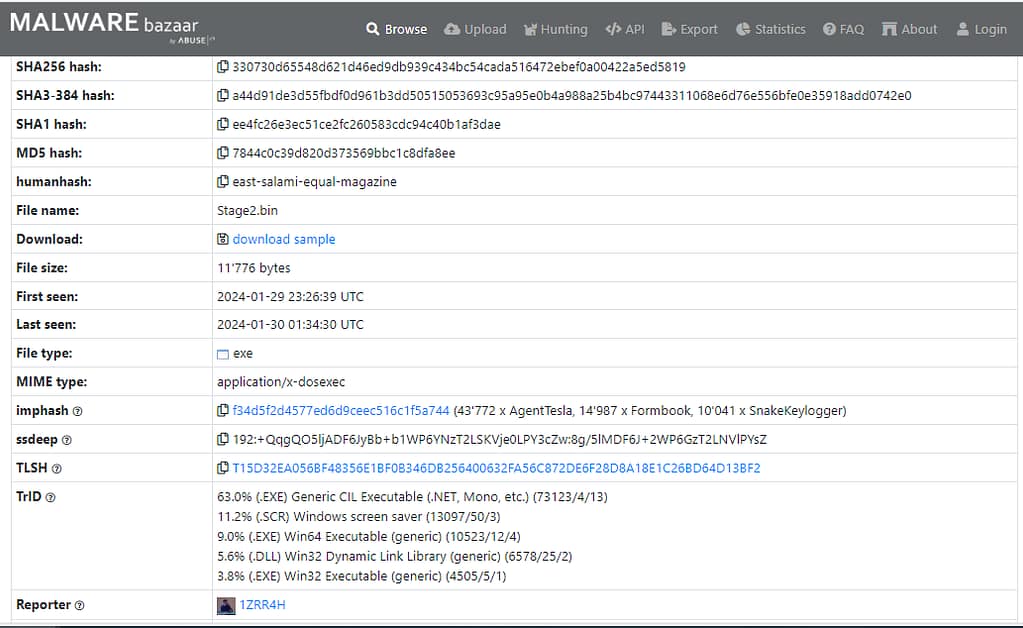The height and width of the screenshot is (628, 1023).
Task: Navigate to the Statistics page
Action: (770, 29)
